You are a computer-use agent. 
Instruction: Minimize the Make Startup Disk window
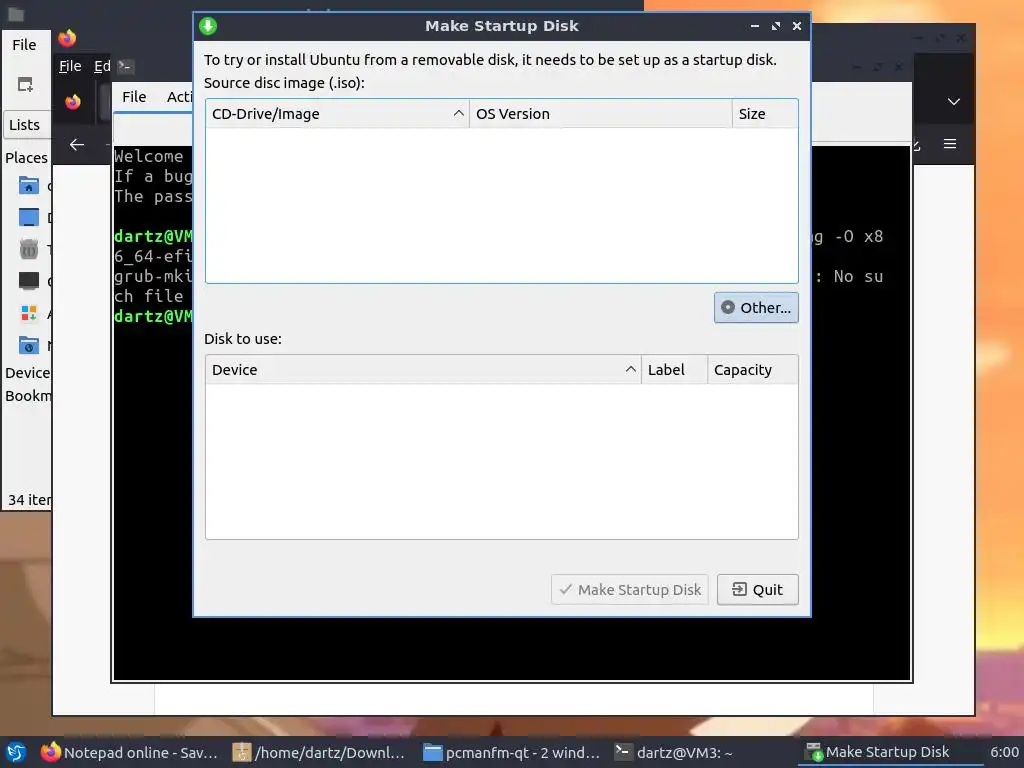point(755,26)
